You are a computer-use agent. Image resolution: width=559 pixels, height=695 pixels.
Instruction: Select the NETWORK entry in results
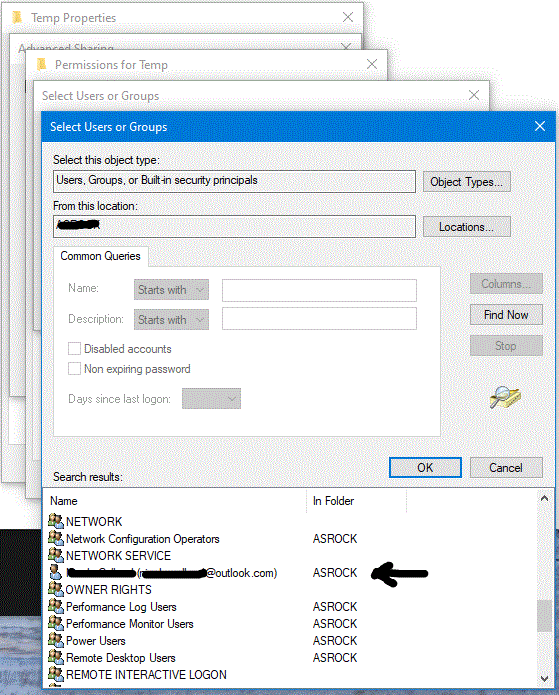pyautogui.click(x=94, y=522)
